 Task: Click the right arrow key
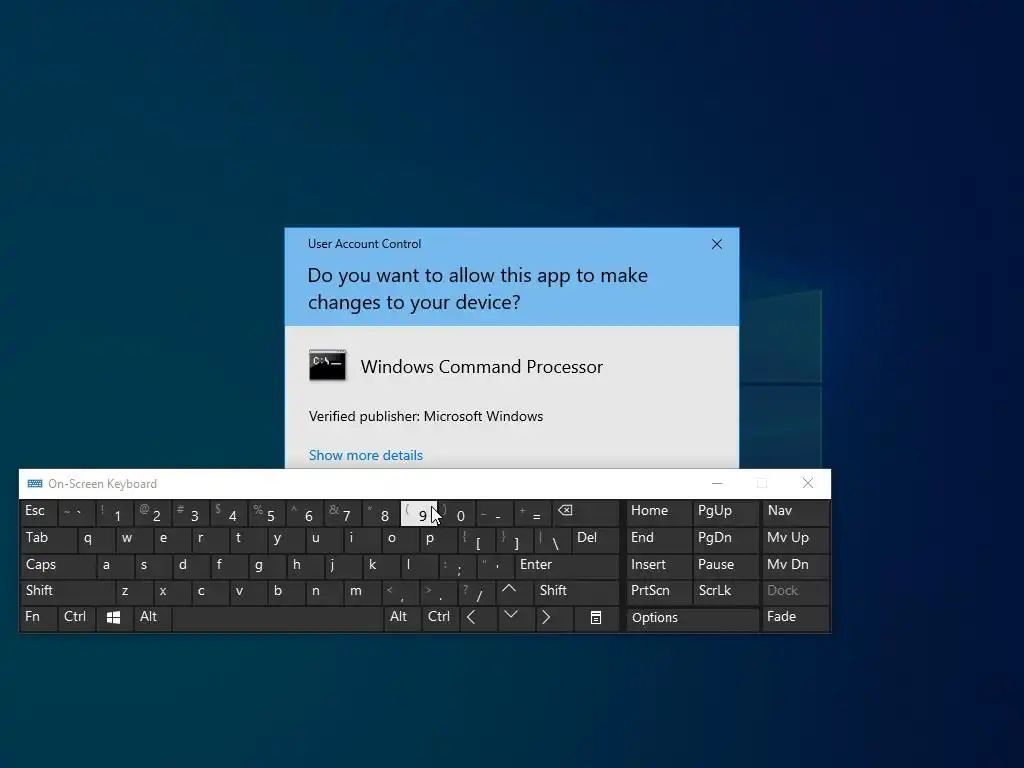(554, 618)
